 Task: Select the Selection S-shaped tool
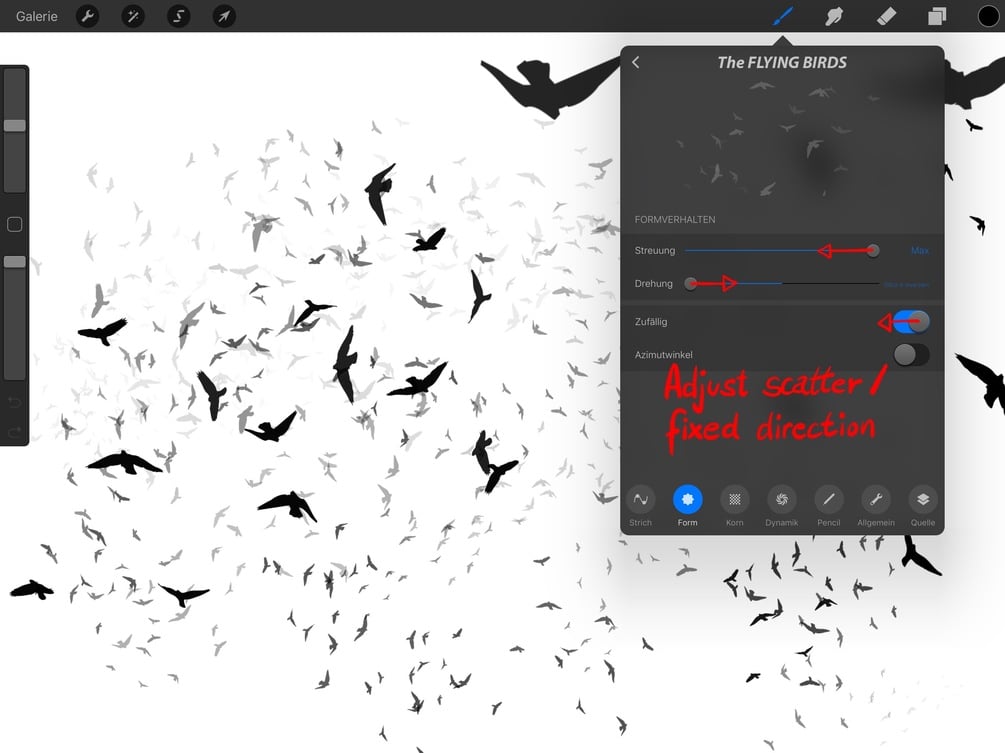(179, 16)
